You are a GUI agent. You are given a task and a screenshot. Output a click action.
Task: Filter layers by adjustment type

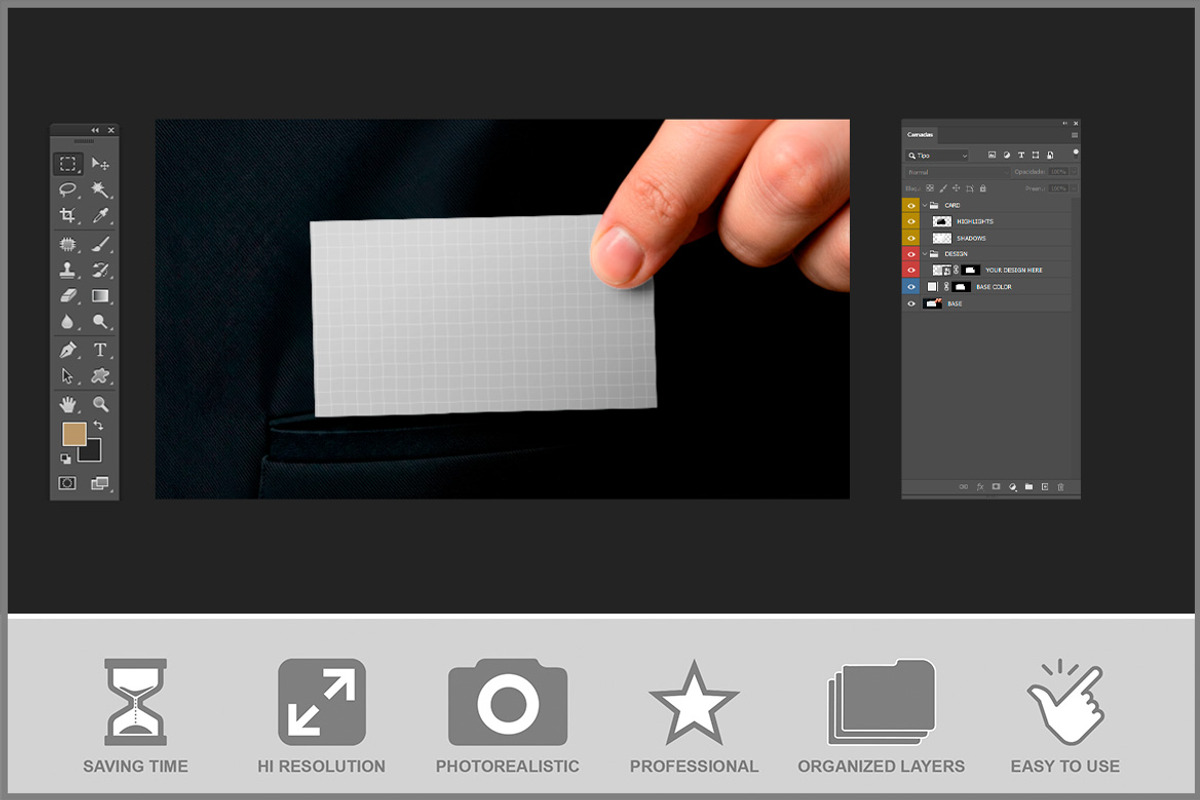pyautogui.click(x=1007, y=155)
